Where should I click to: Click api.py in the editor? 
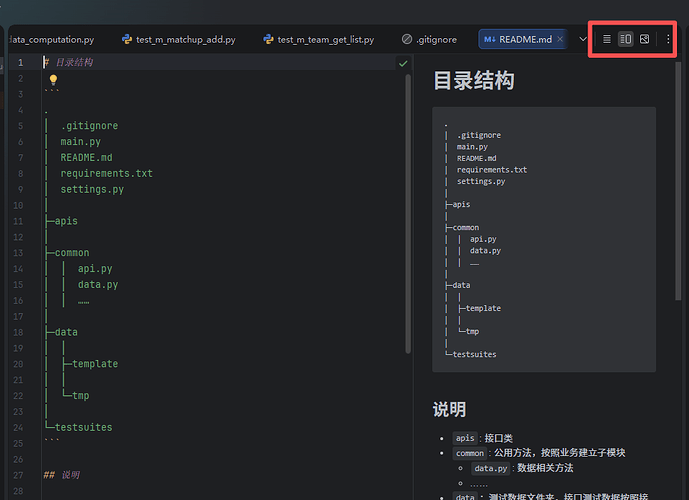(x=95, y=268)
